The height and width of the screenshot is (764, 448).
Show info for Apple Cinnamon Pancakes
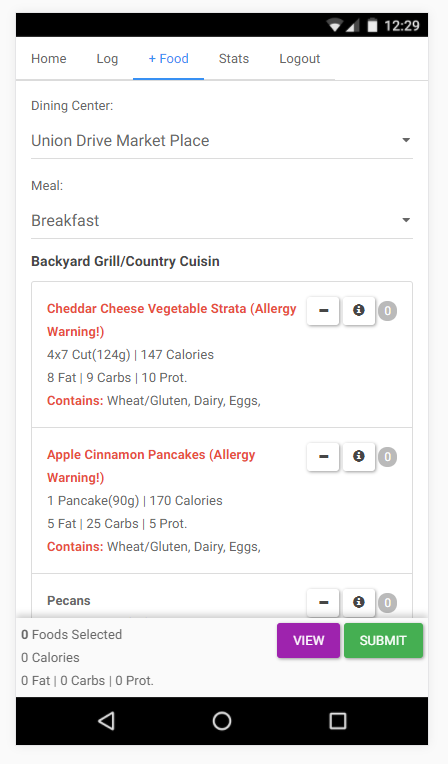tap(359, 457)
